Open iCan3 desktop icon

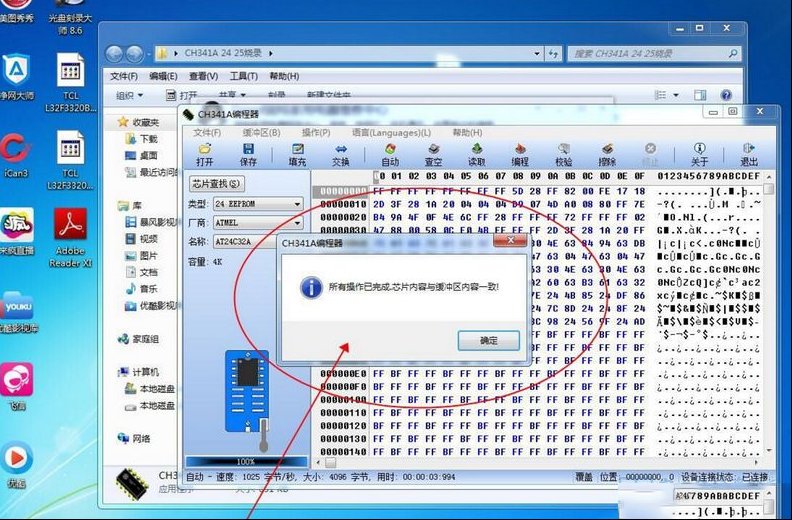click(16, 155)
